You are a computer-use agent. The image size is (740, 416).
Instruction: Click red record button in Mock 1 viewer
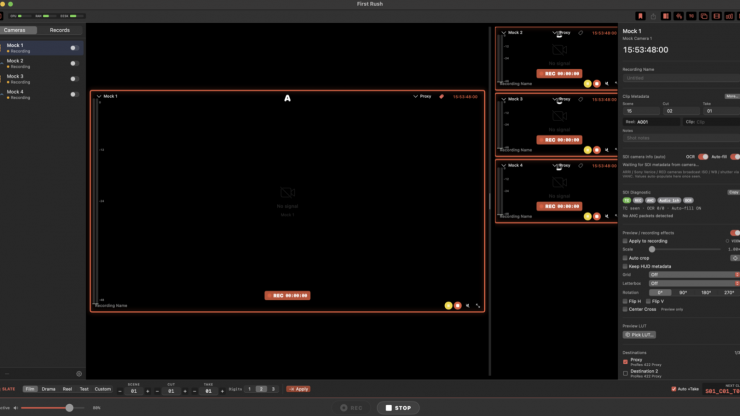tap(457, 306)
